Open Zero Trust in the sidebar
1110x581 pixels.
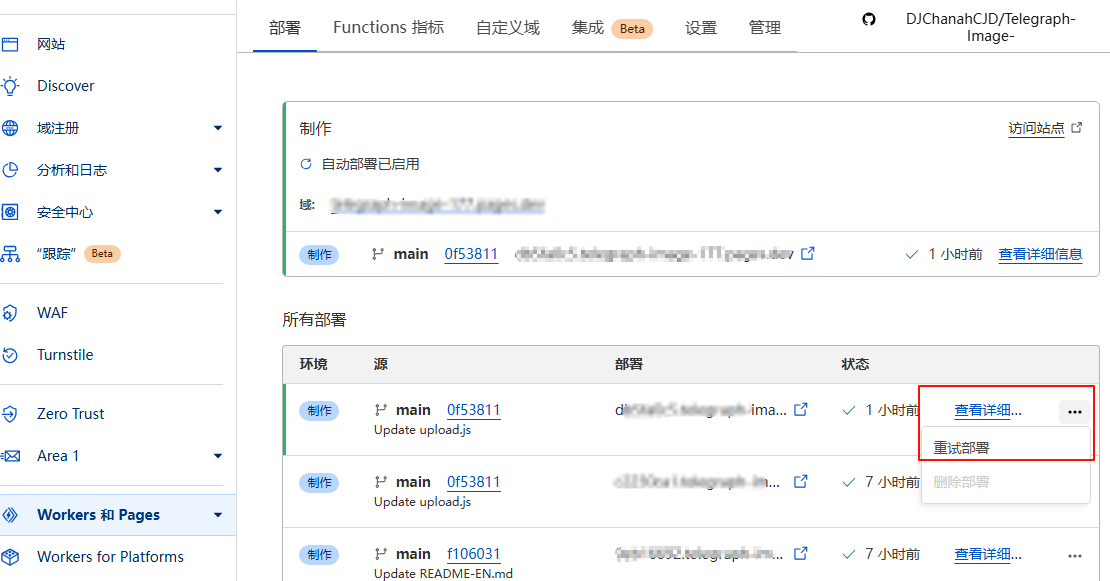pos(70,414)
